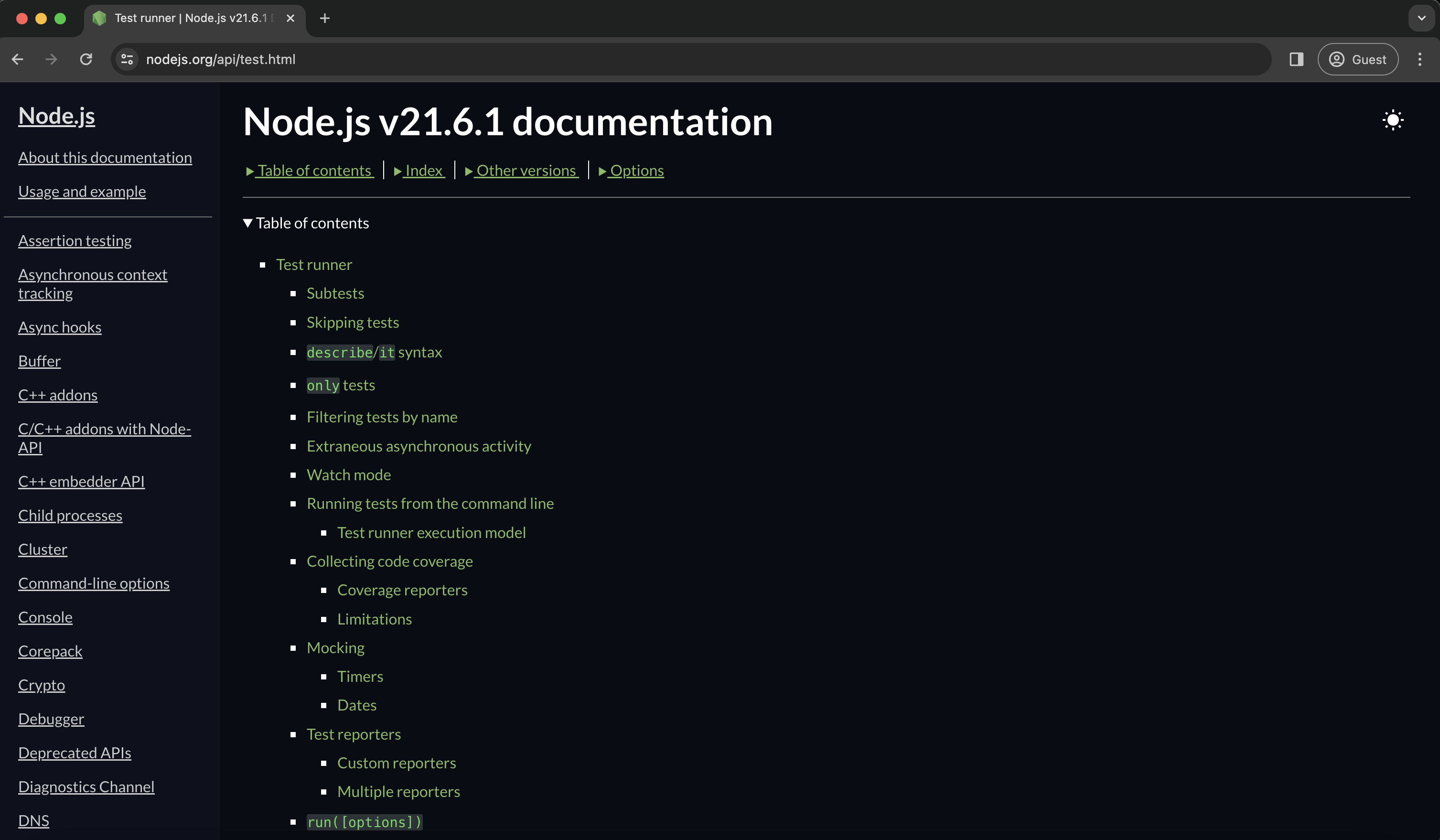Jump to Test reporters section

[x=354, y=734]
